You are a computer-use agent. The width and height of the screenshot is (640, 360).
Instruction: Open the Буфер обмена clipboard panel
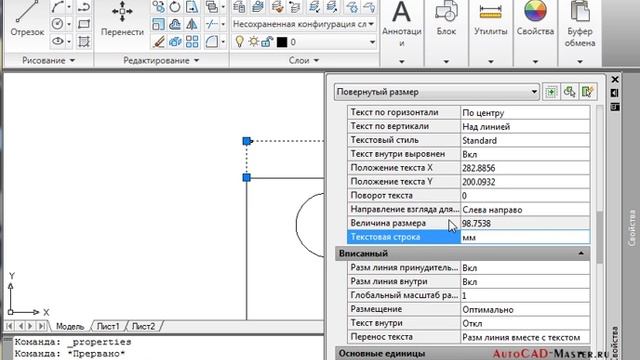580,11
